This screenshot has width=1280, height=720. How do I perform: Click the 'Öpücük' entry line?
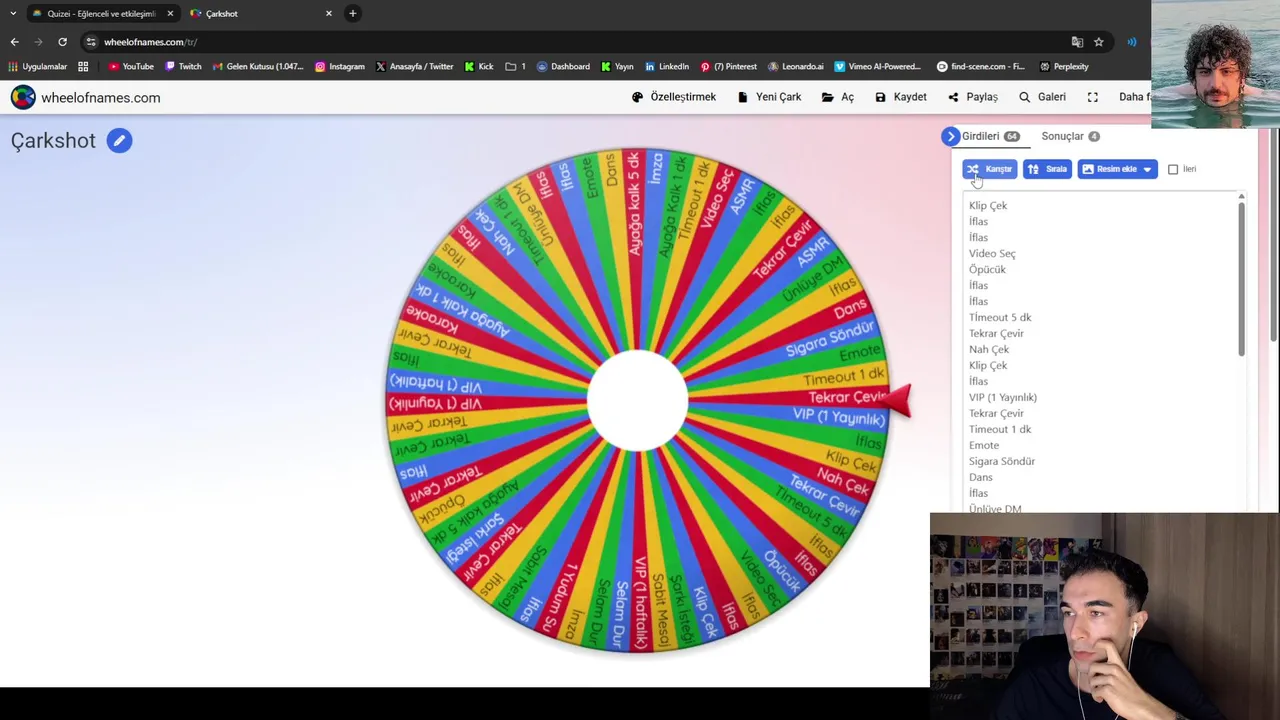point(987,270)
